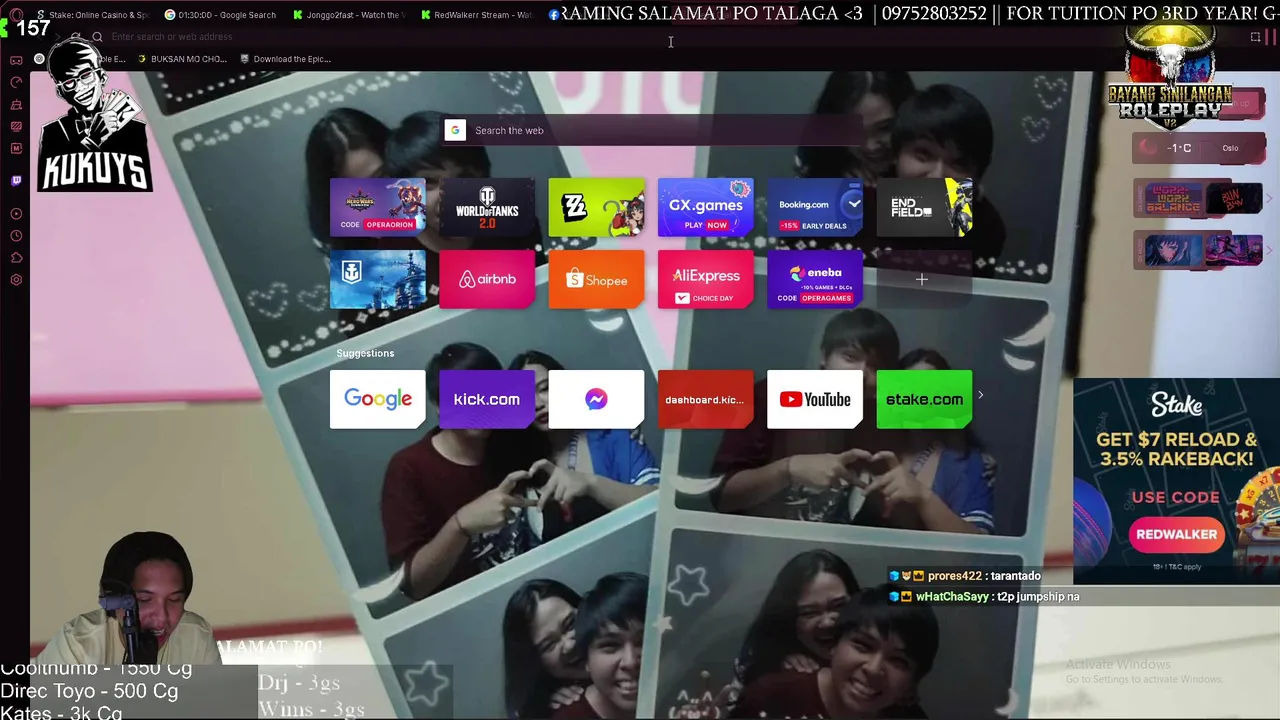This screenshot has height=720, width=1280.
Task: Click the search magnifier in the address bar
Action: click(x=97, y=37)
